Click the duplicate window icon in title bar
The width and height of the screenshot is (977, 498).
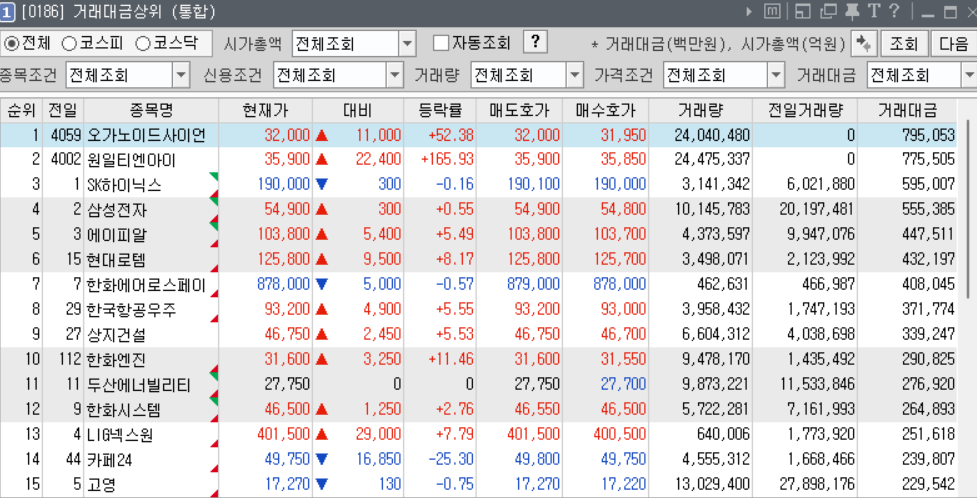click(x=828, y=11)
